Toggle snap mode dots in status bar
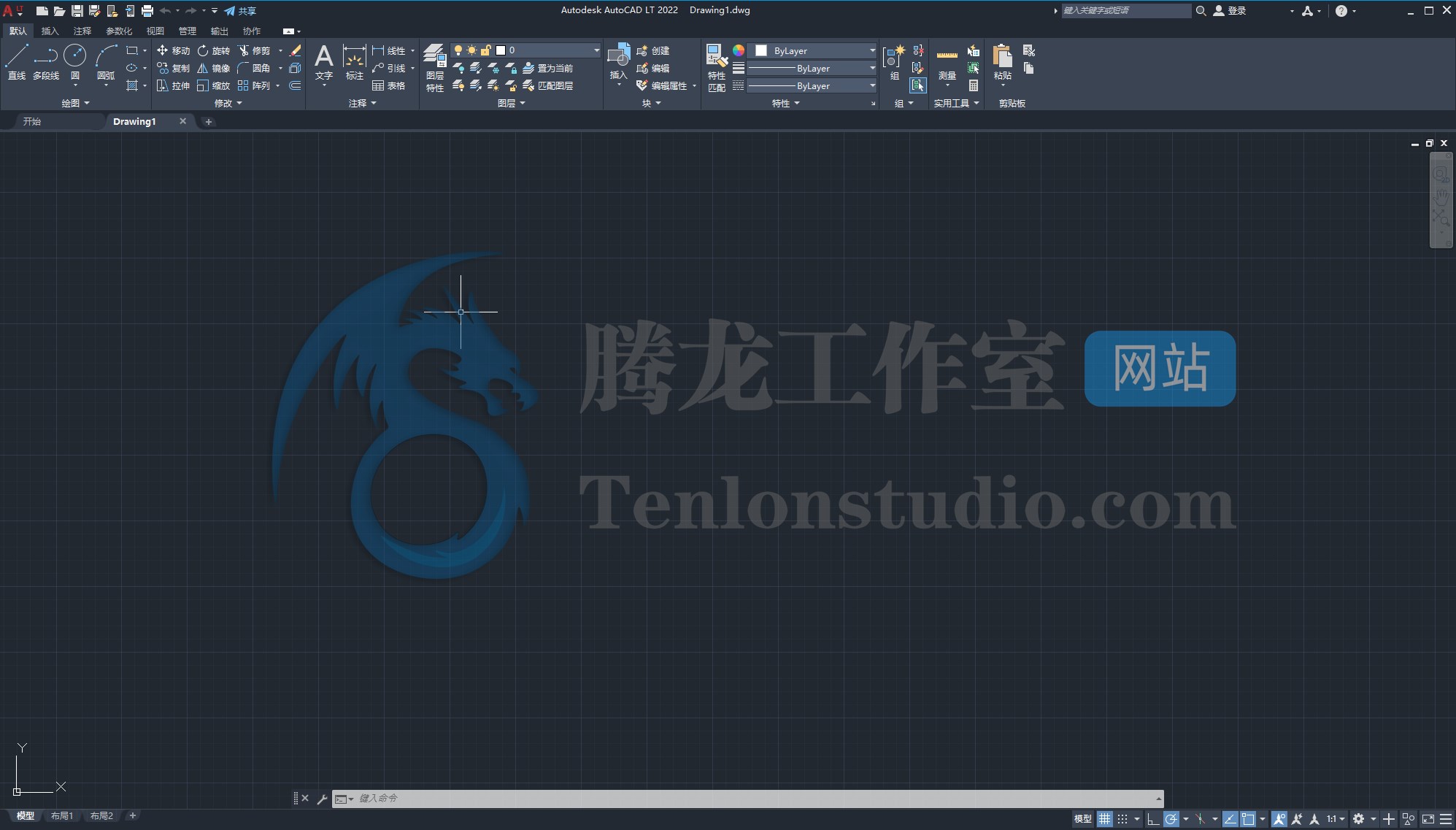Screen dimensions: 1456x830 click(1122, 819)
